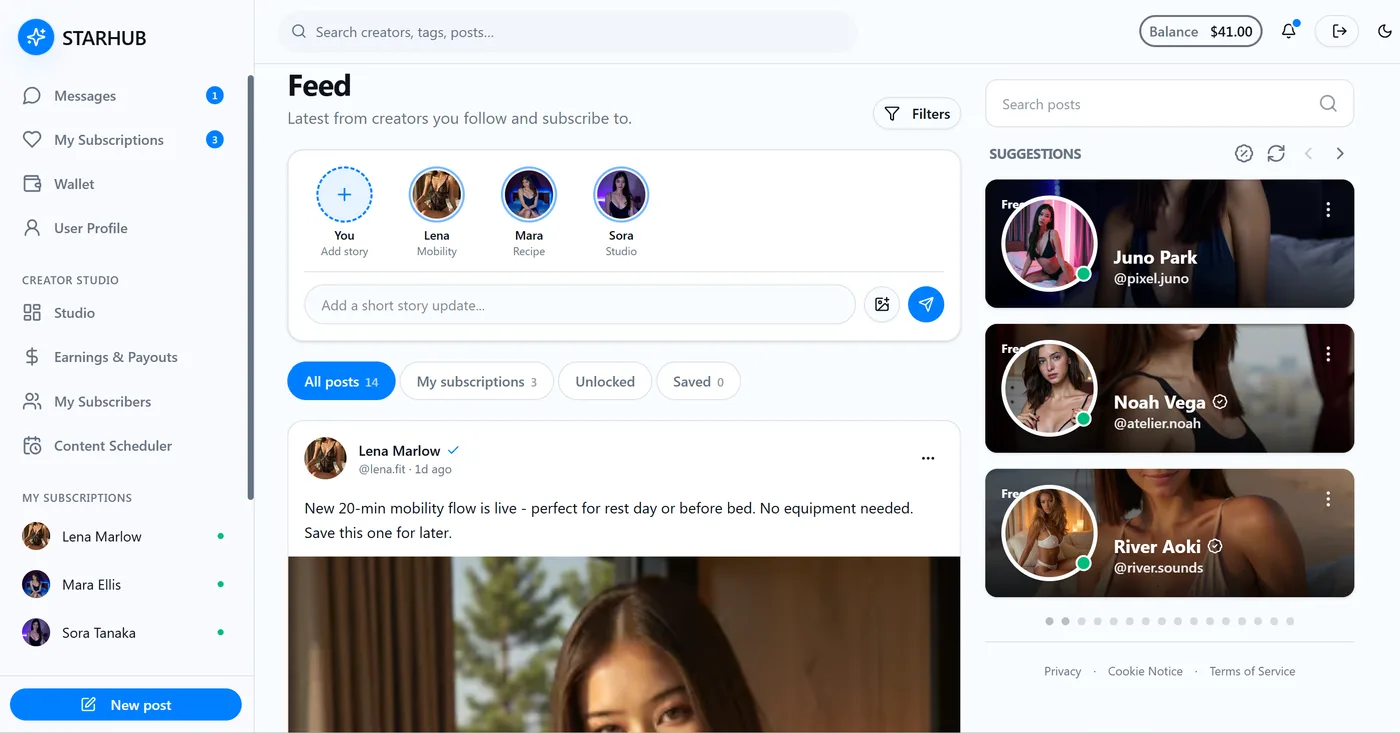Go to next suggestions page
This screenshot has width=1400, height=733.
[1340, 154]
